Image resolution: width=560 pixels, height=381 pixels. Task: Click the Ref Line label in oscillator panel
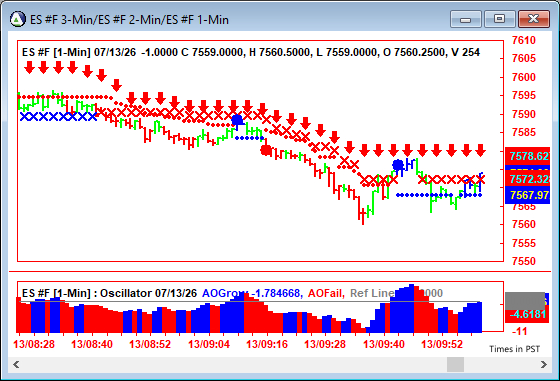coord(372,293)
